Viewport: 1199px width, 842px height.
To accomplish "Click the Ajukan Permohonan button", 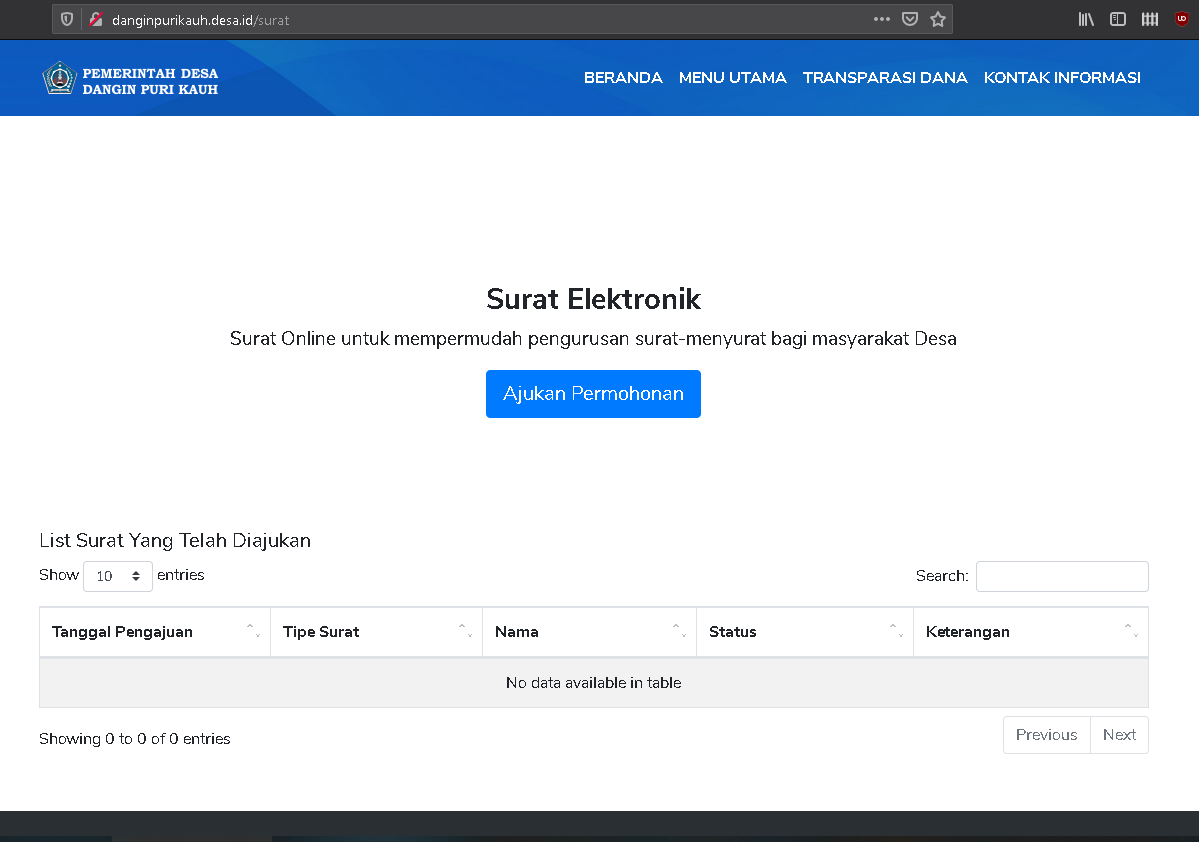I will coord(593,393).
